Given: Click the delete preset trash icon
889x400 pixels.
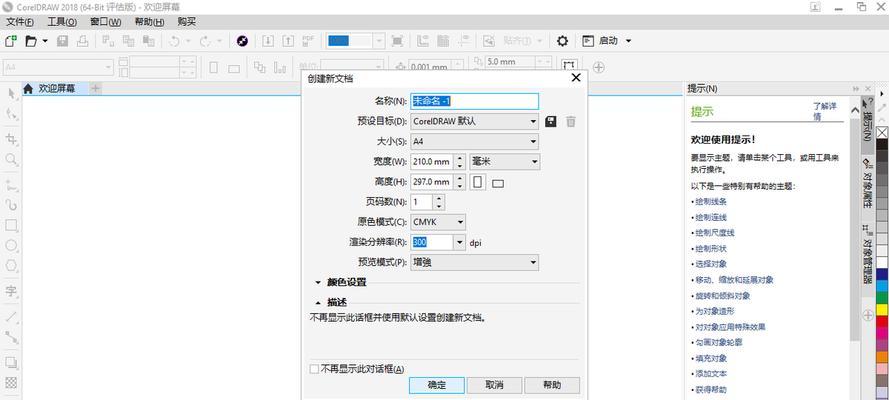Looking at the screenshot, I should click(x=571, y=121).
